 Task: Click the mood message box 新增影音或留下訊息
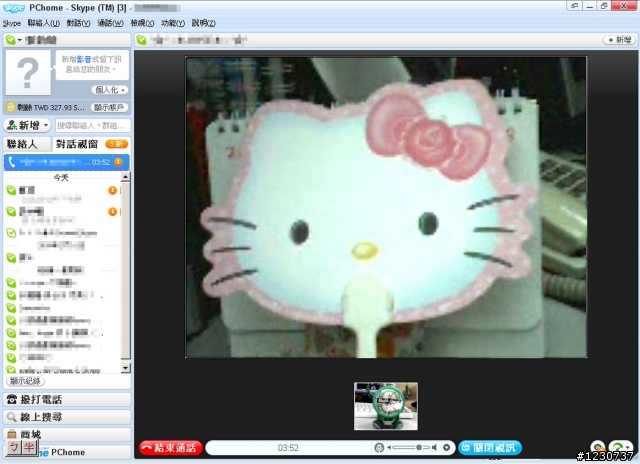click(91, 64)
